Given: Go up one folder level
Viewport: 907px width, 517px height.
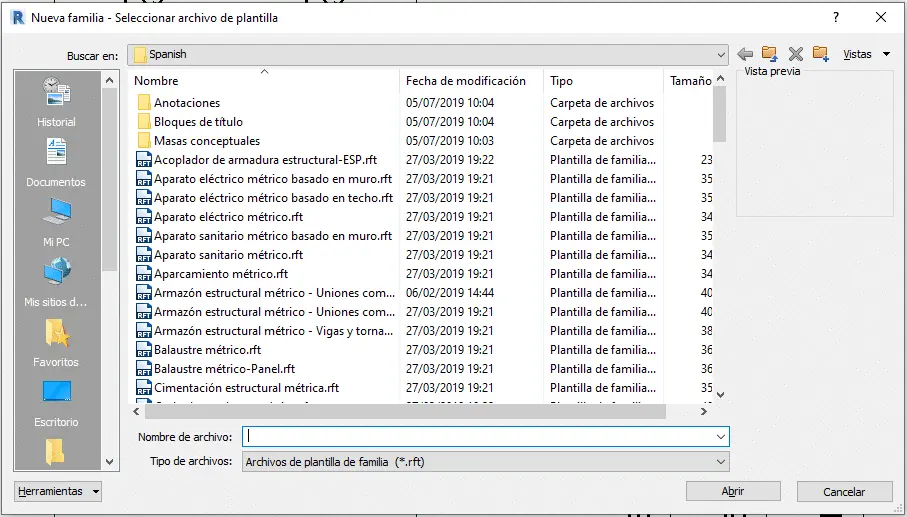Looking at the screenshot, I should 770,54.
